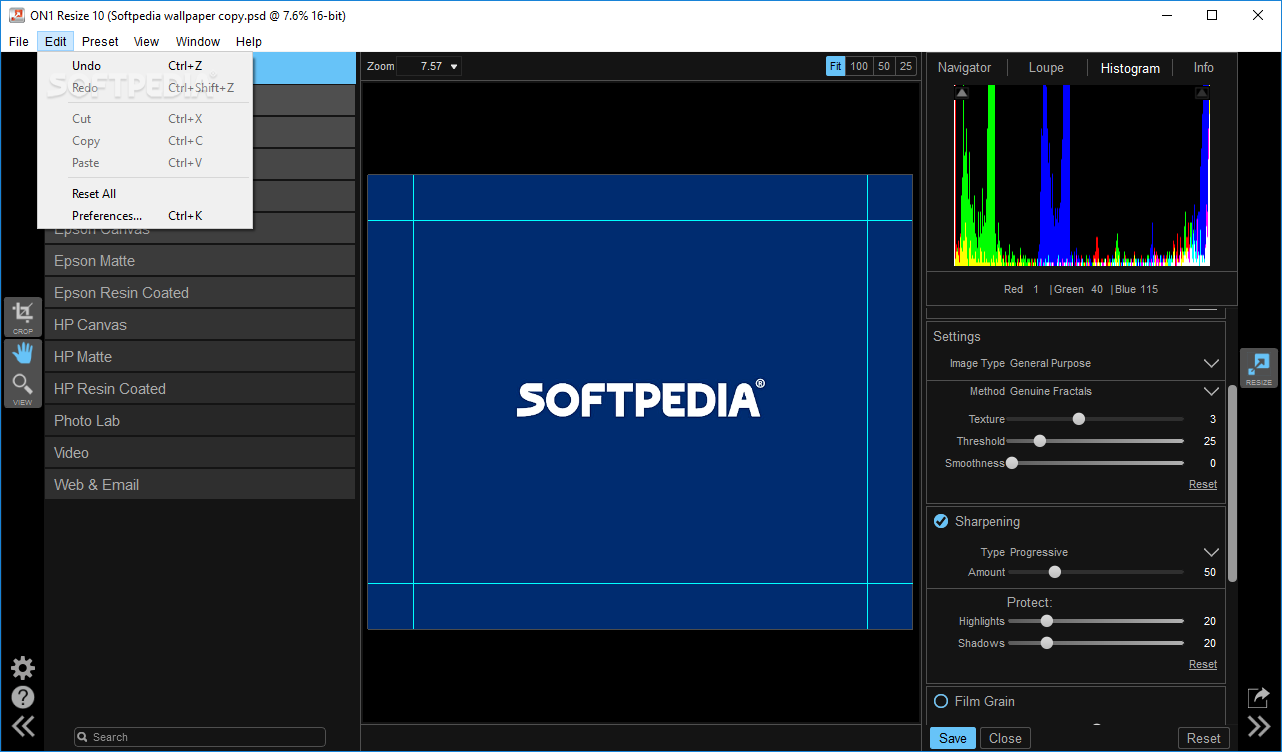Click the Softpedia image preview
The image size is (1282, 752).
(x=640, y=402)
